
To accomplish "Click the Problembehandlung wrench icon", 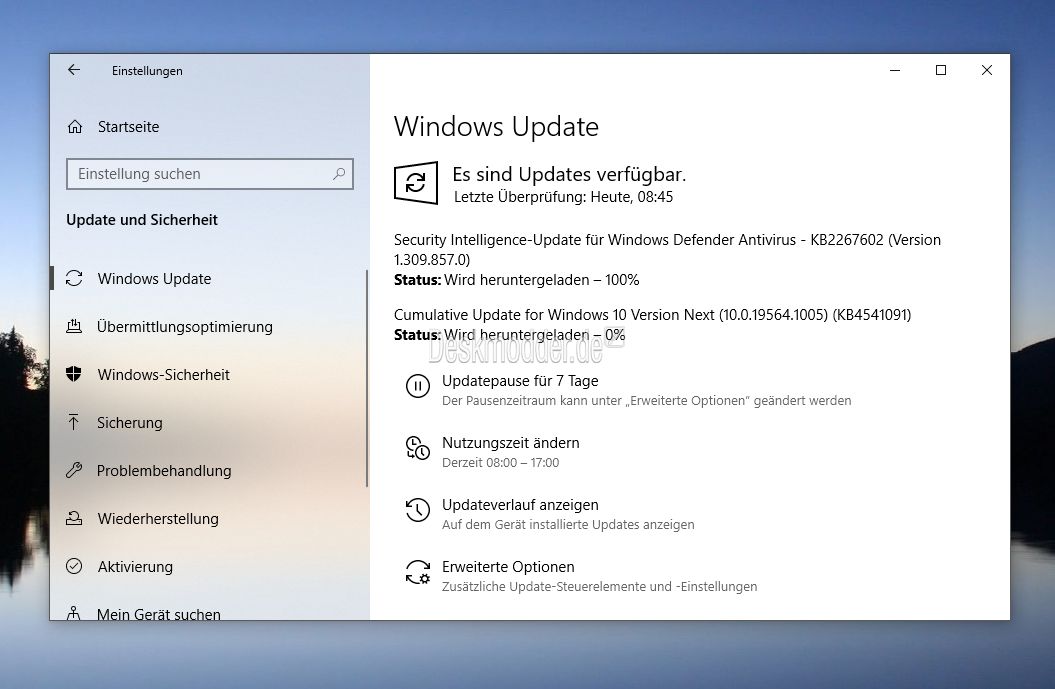I will (74, 470).
